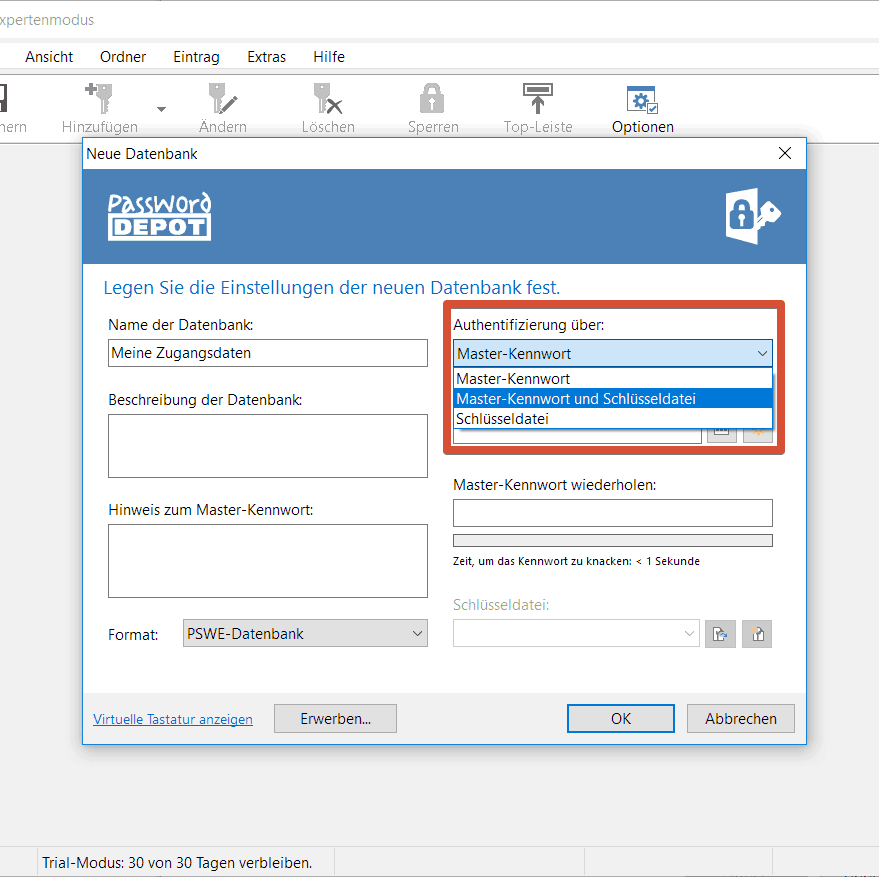Image resolution: width=879 pixels, height=879 pixels.
Task: Click the Beschreibung der Datenbank text area
Action: (x=268, y=446)
